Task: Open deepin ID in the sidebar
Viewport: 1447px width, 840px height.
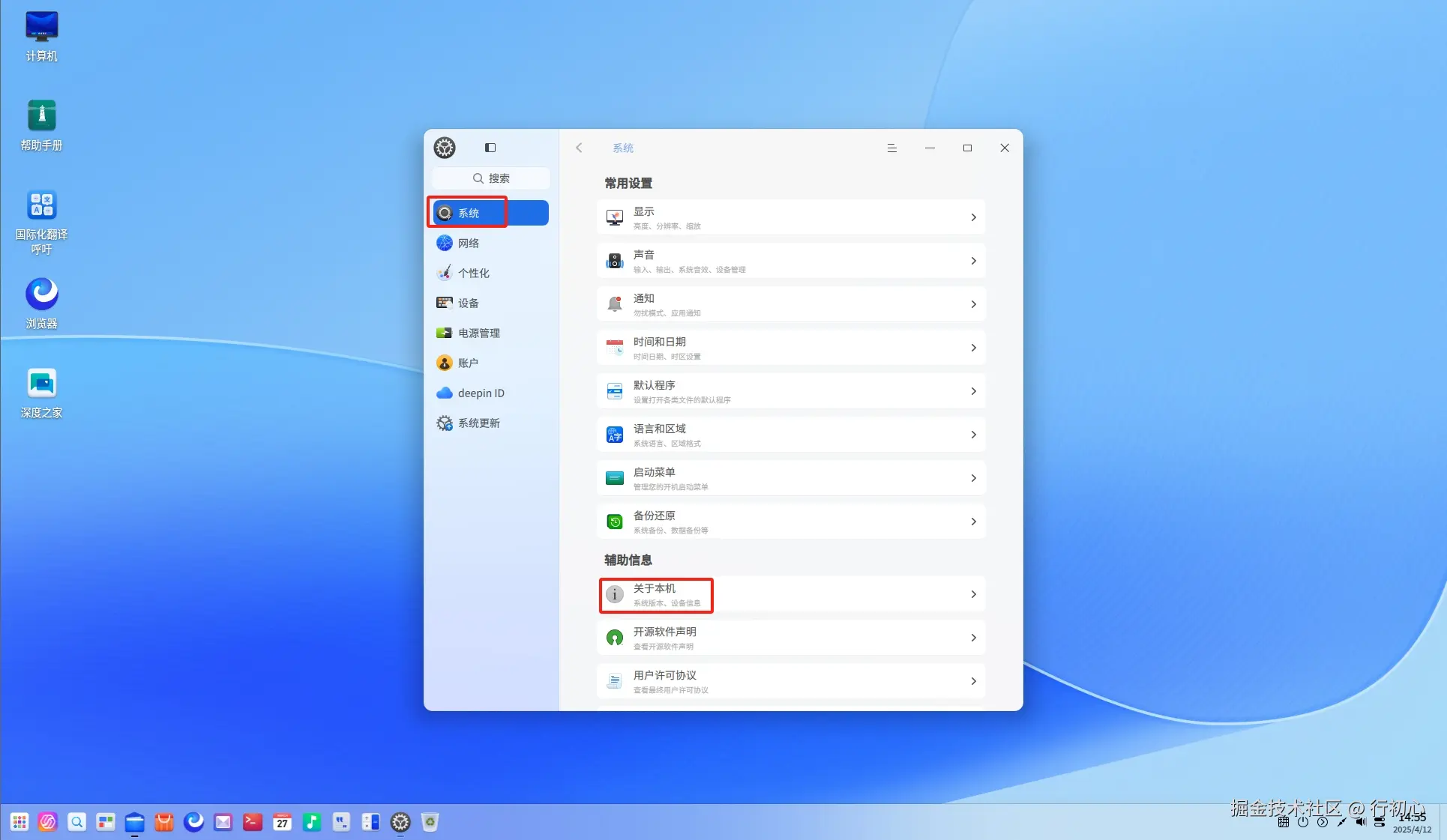Action: 490,393
